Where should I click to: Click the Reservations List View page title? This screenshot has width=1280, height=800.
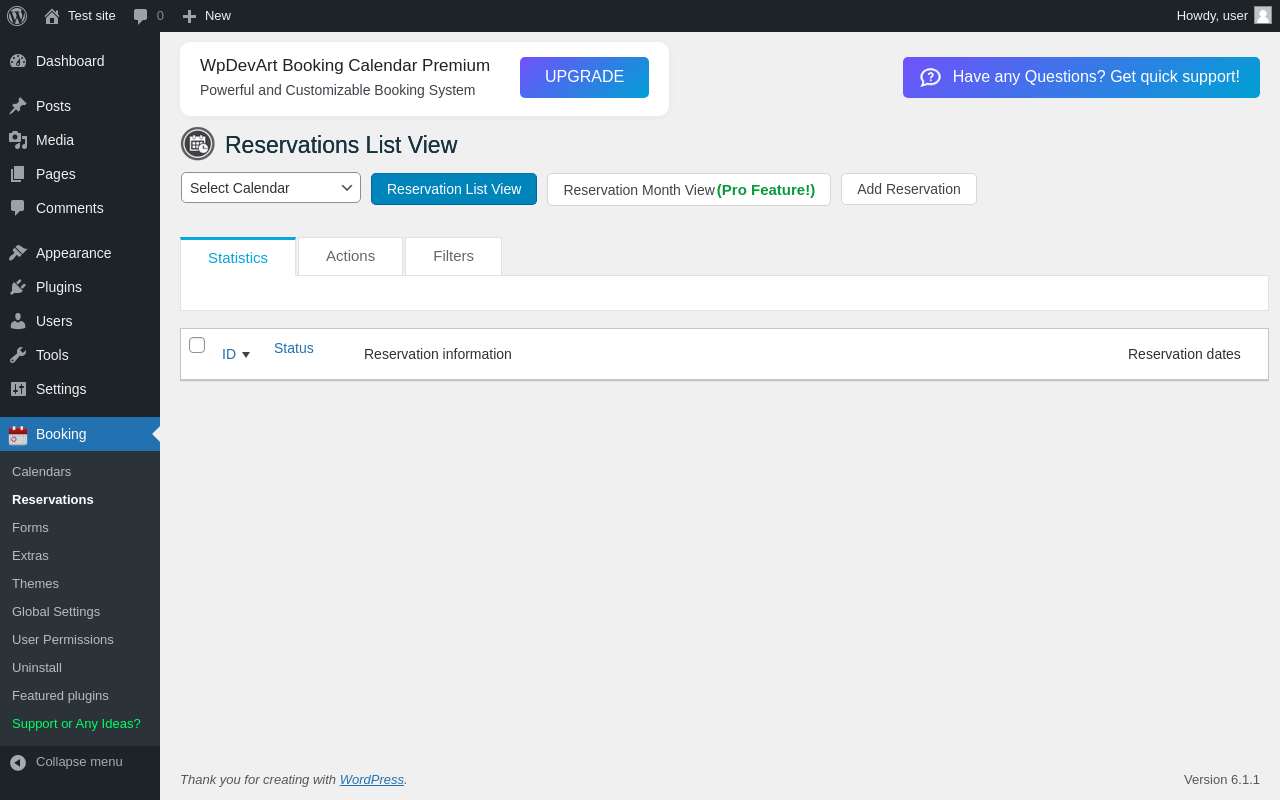point(341,145)
